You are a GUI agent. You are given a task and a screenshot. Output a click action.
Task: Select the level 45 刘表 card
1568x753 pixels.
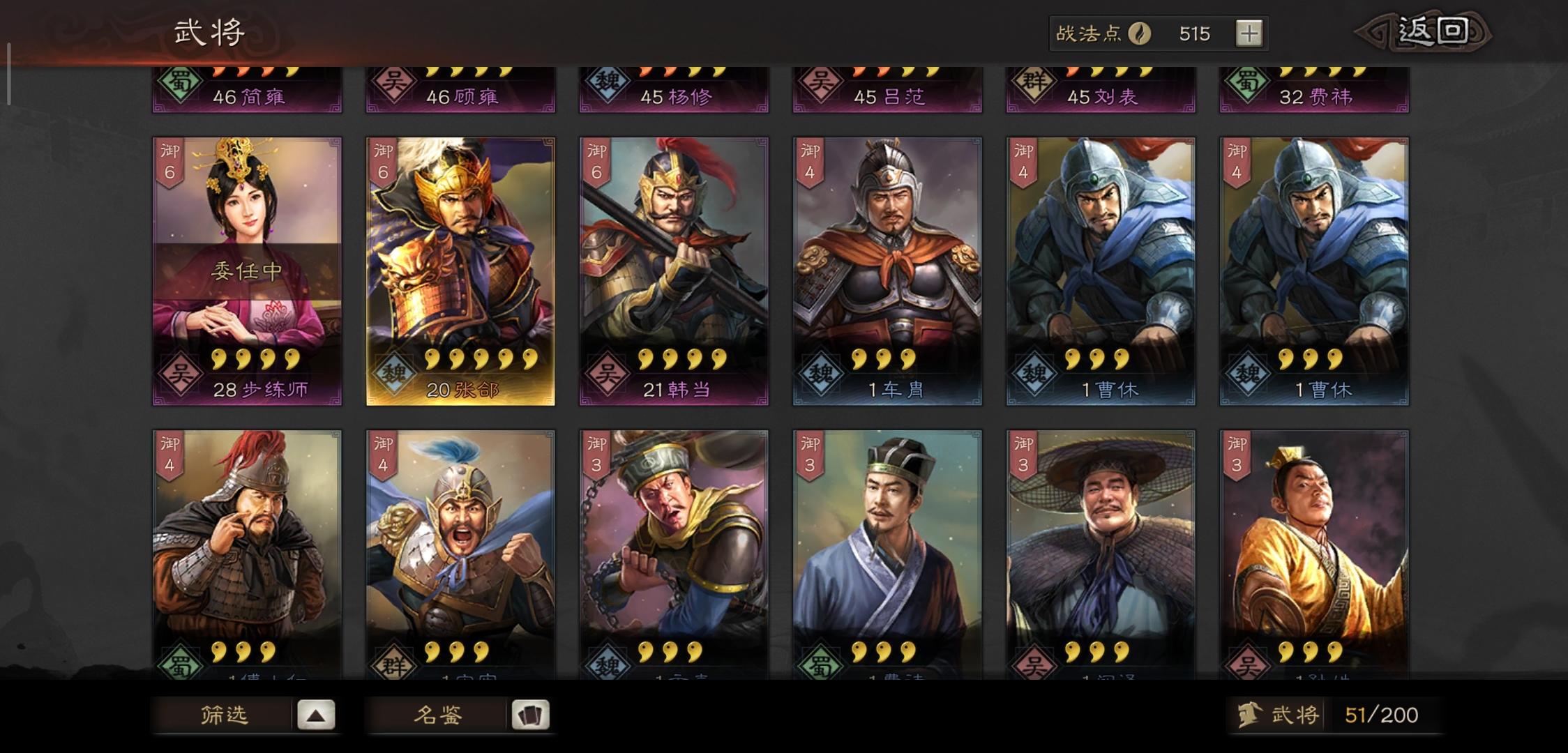coord(1101,89)
